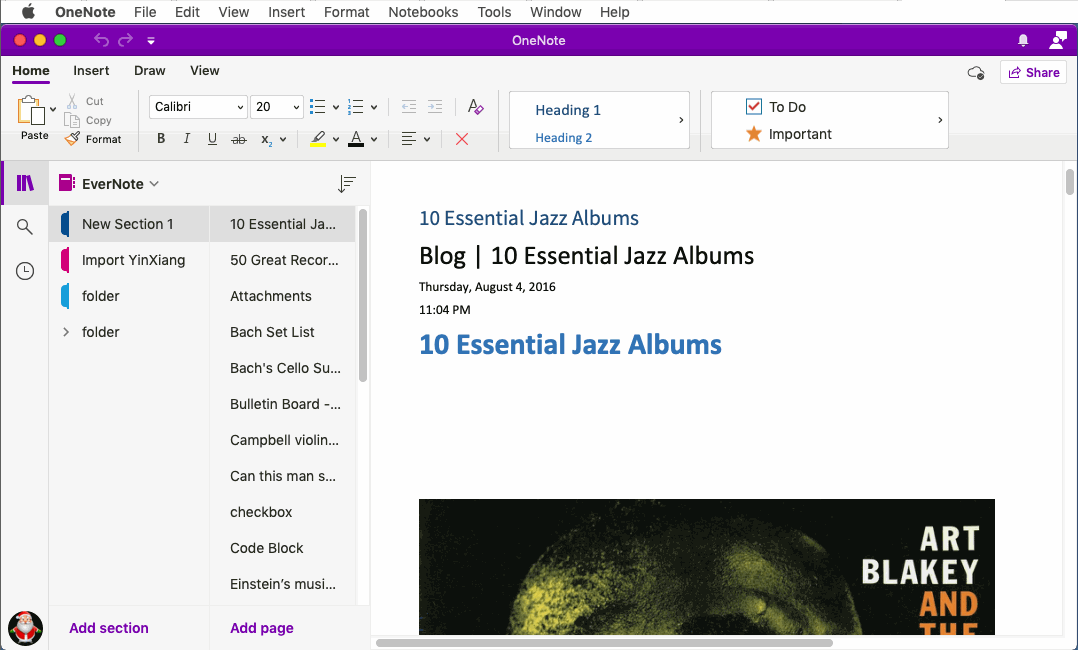Expand the collapsed folder section group

[66, 332]
